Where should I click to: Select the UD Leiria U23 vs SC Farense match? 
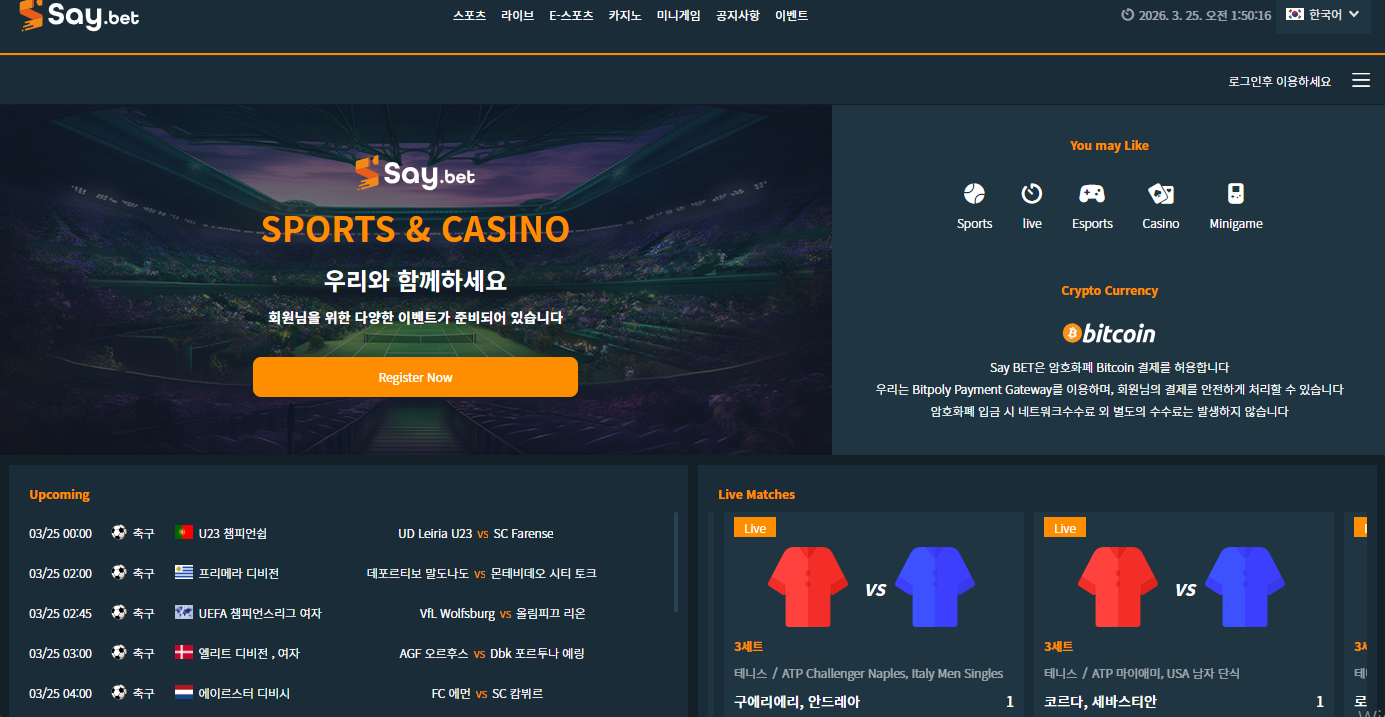475,533
